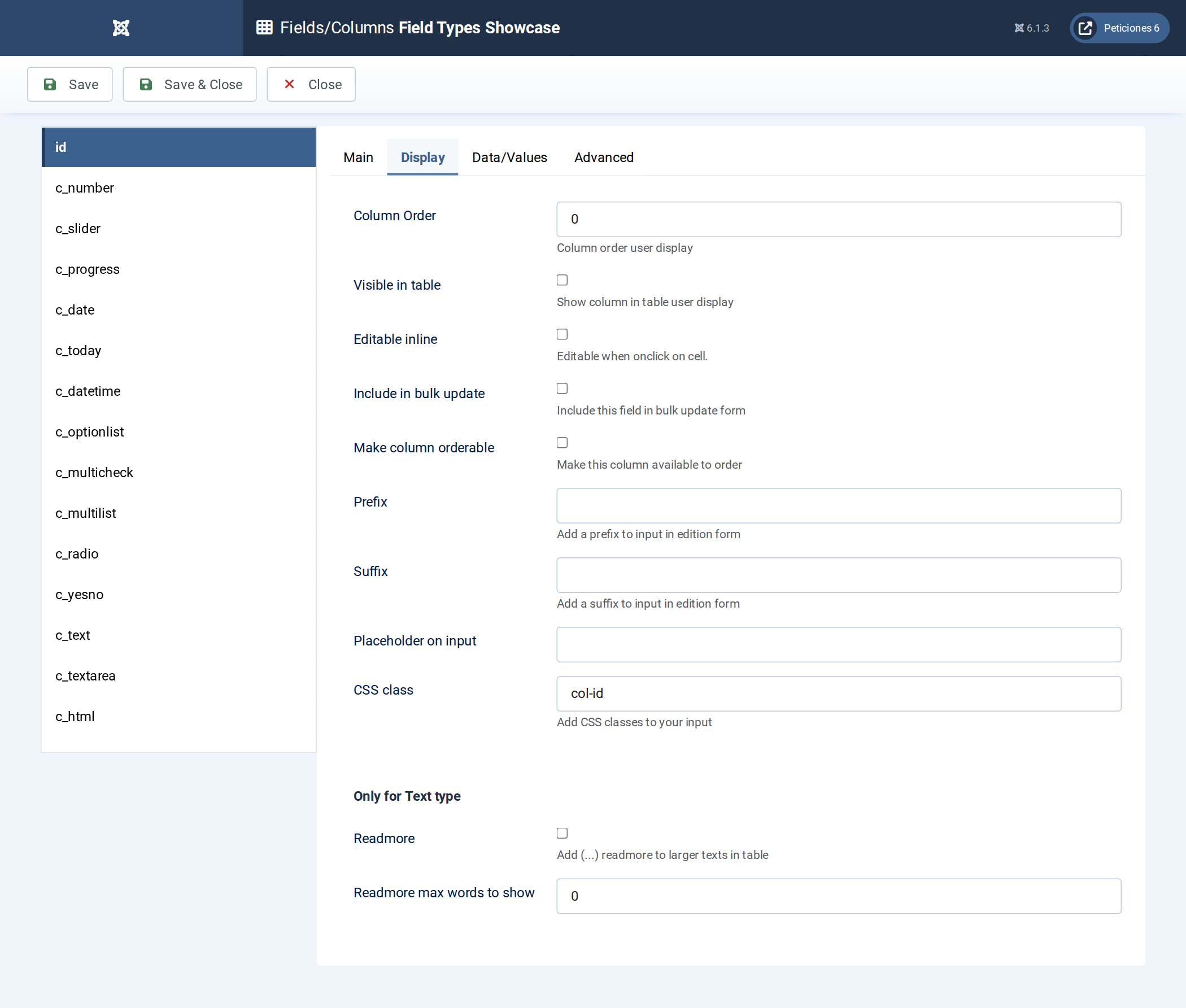
Task: Click the Readmore label
Action: 384,838
